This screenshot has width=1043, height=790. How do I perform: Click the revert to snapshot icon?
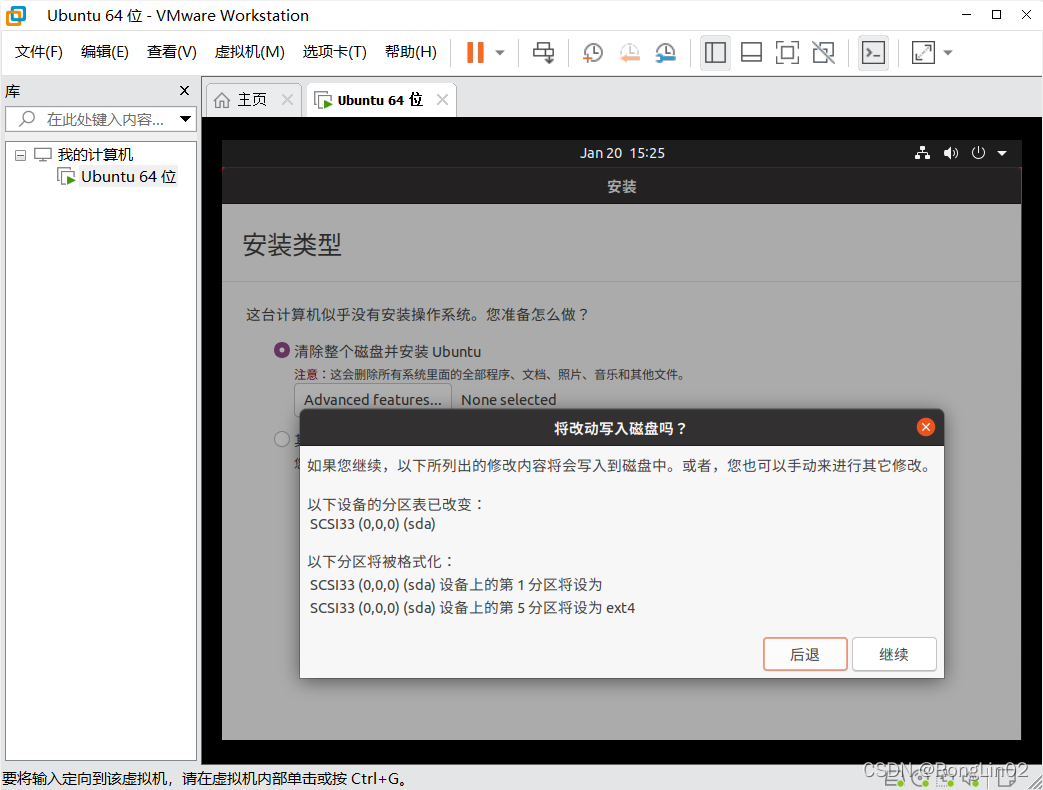629,53
